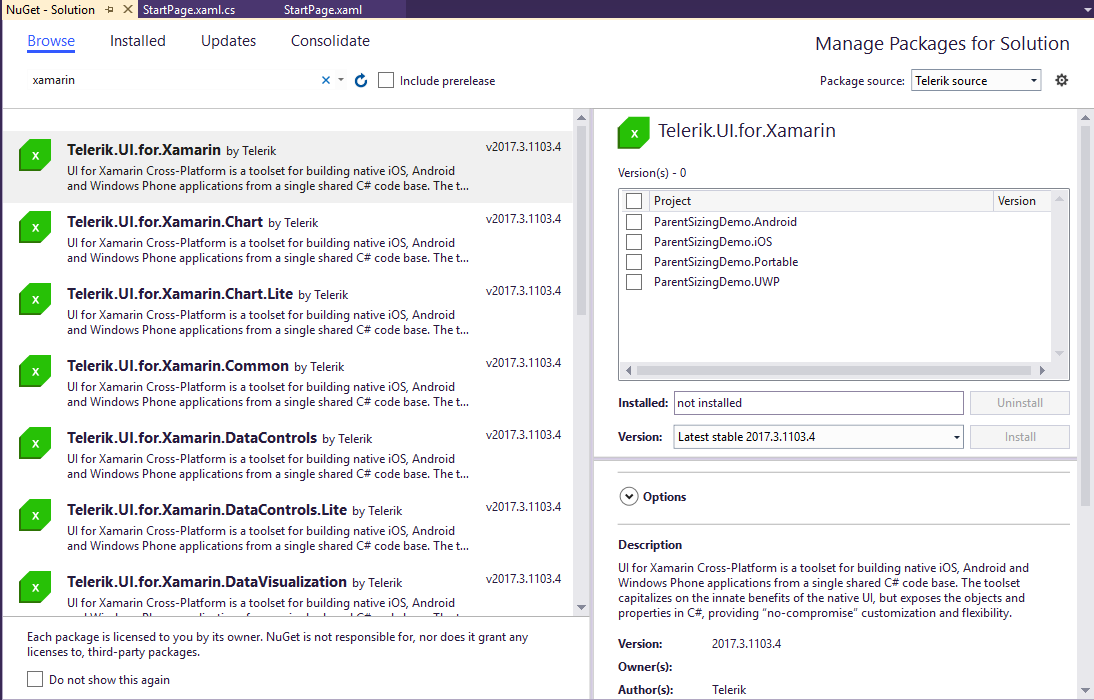Image resolution: width=1094 pixels, height=700 pixels.
Task: Click the Install button
Action: pyautogui.click(x=1019, y=437)
